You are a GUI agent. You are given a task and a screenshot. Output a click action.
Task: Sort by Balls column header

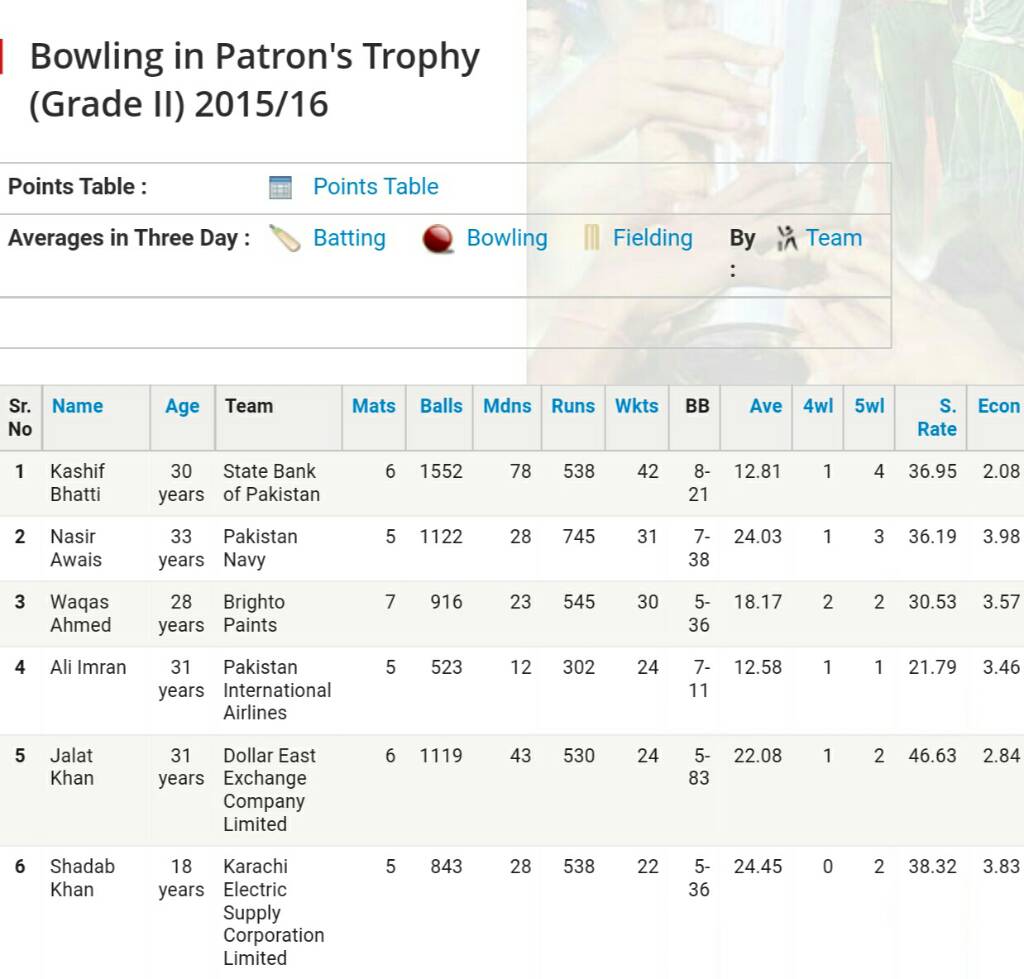pyautogui.click(x=441, y=406)
